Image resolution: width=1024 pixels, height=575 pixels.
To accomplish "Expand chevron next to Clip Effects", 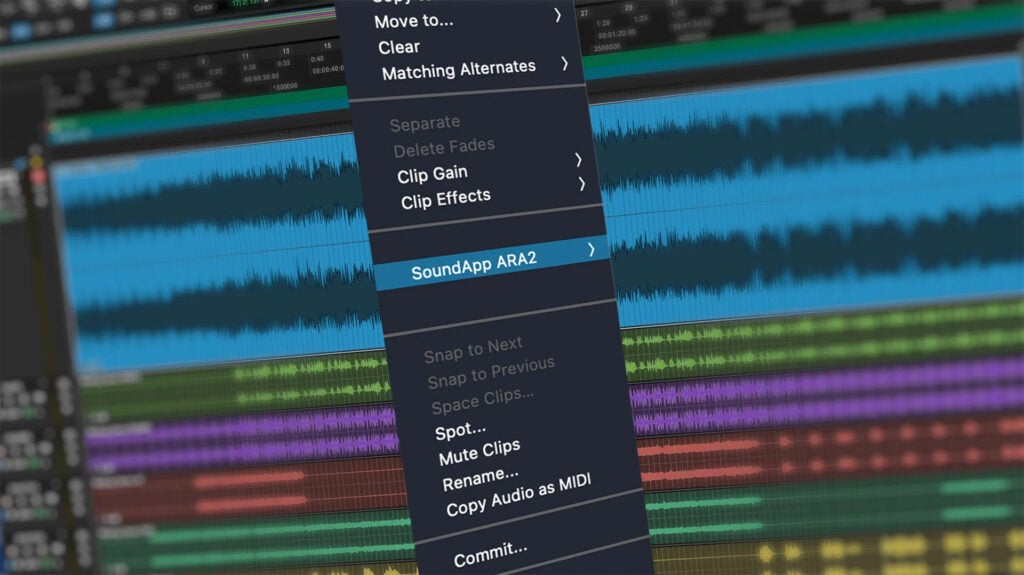I will pos(581,184).
